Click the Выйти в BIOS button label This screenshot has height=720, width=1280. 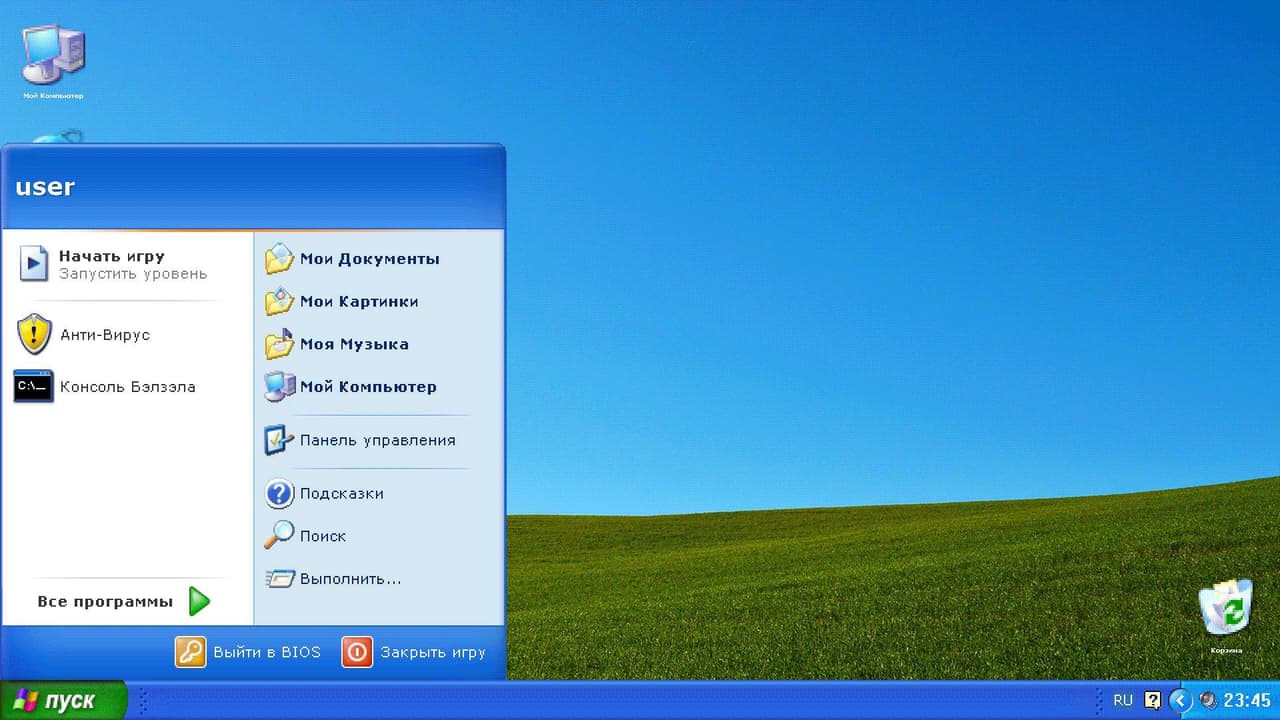coord(266,652)
